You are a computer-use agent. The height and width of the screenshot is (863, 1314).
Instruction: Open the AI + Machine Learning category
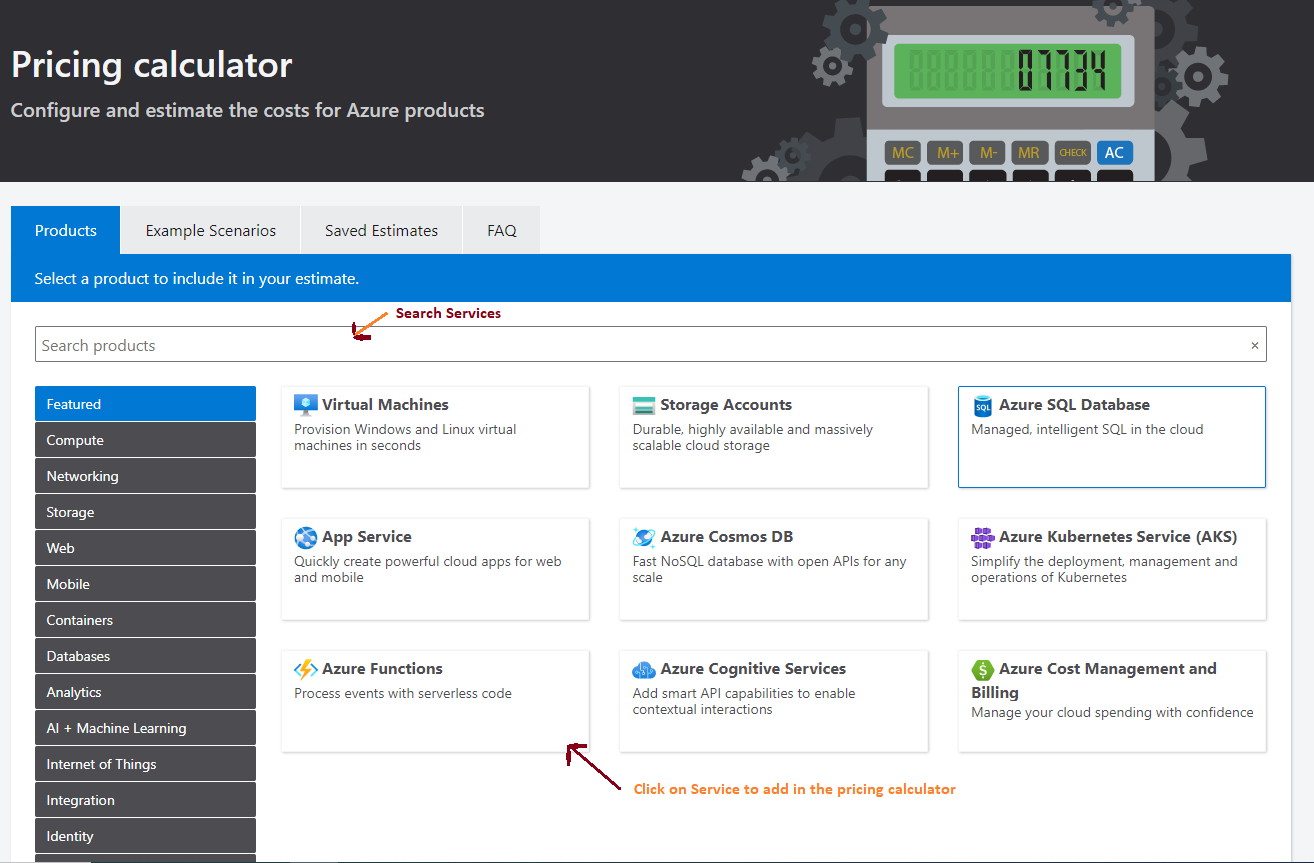[145, 728]
